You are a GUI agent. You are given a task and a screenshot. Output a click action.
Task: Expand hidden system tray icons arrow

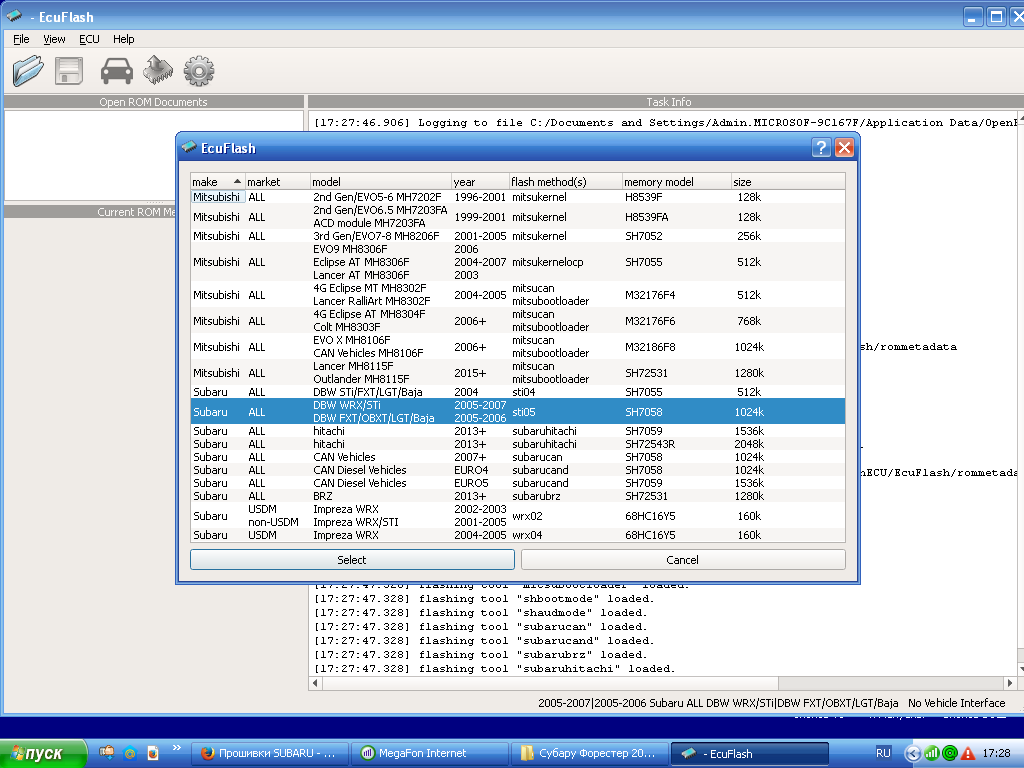tap(913, 753)
